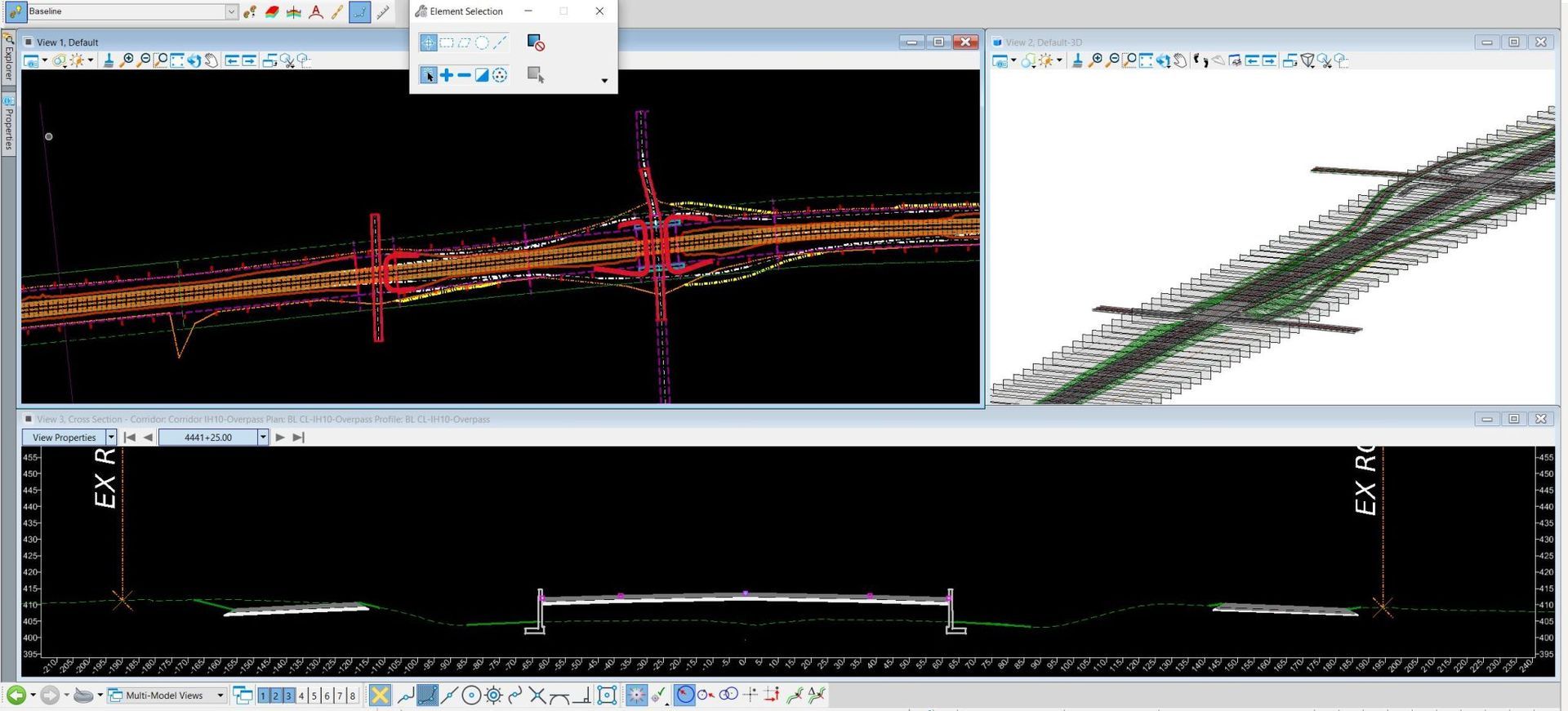Click the View Properties button
1568x711 pixels.
pyautogui.click(x=64, y=438)
